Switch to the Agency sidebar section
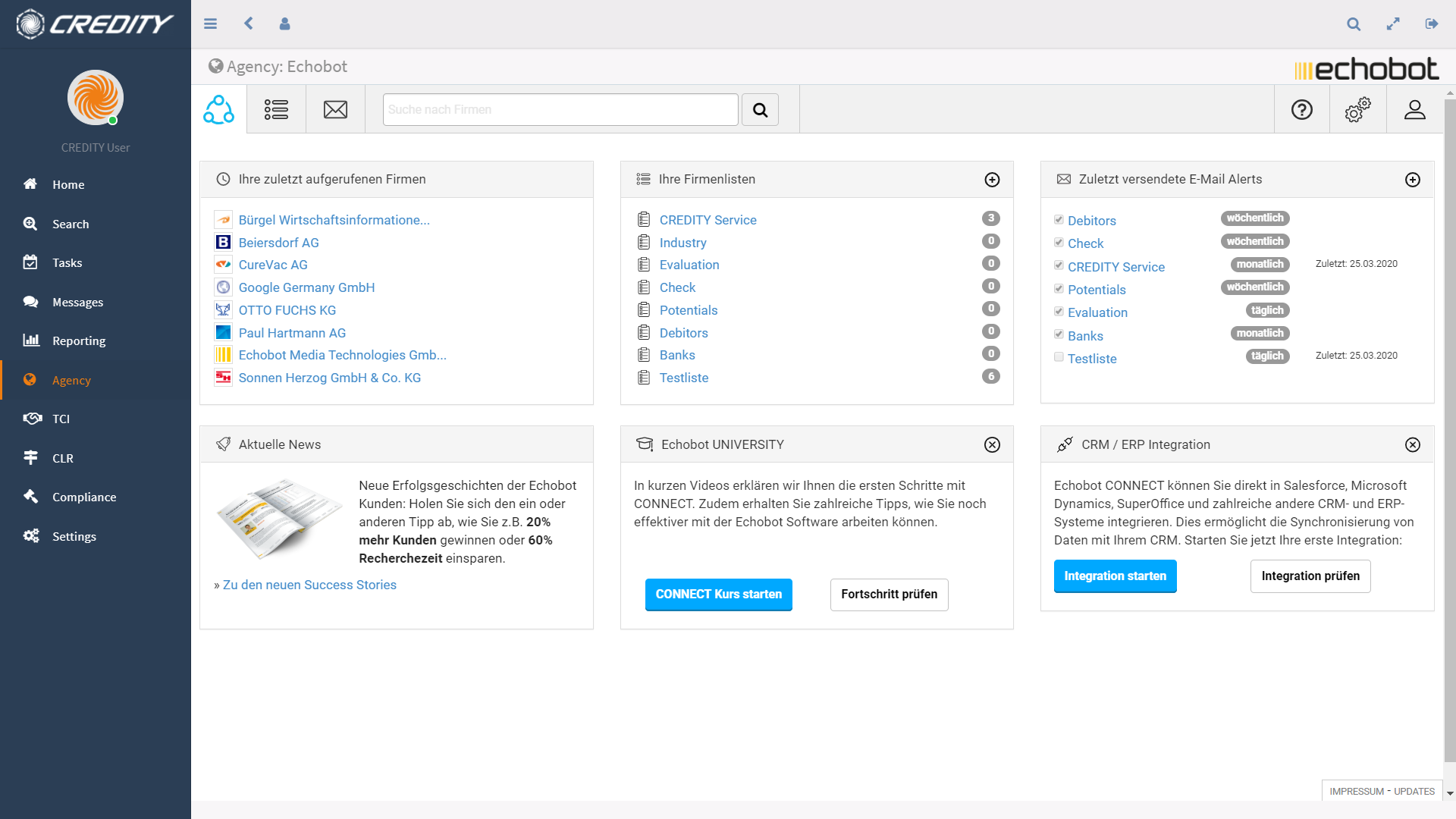This screenshot has height=819, width=1456. pos(71,380)
